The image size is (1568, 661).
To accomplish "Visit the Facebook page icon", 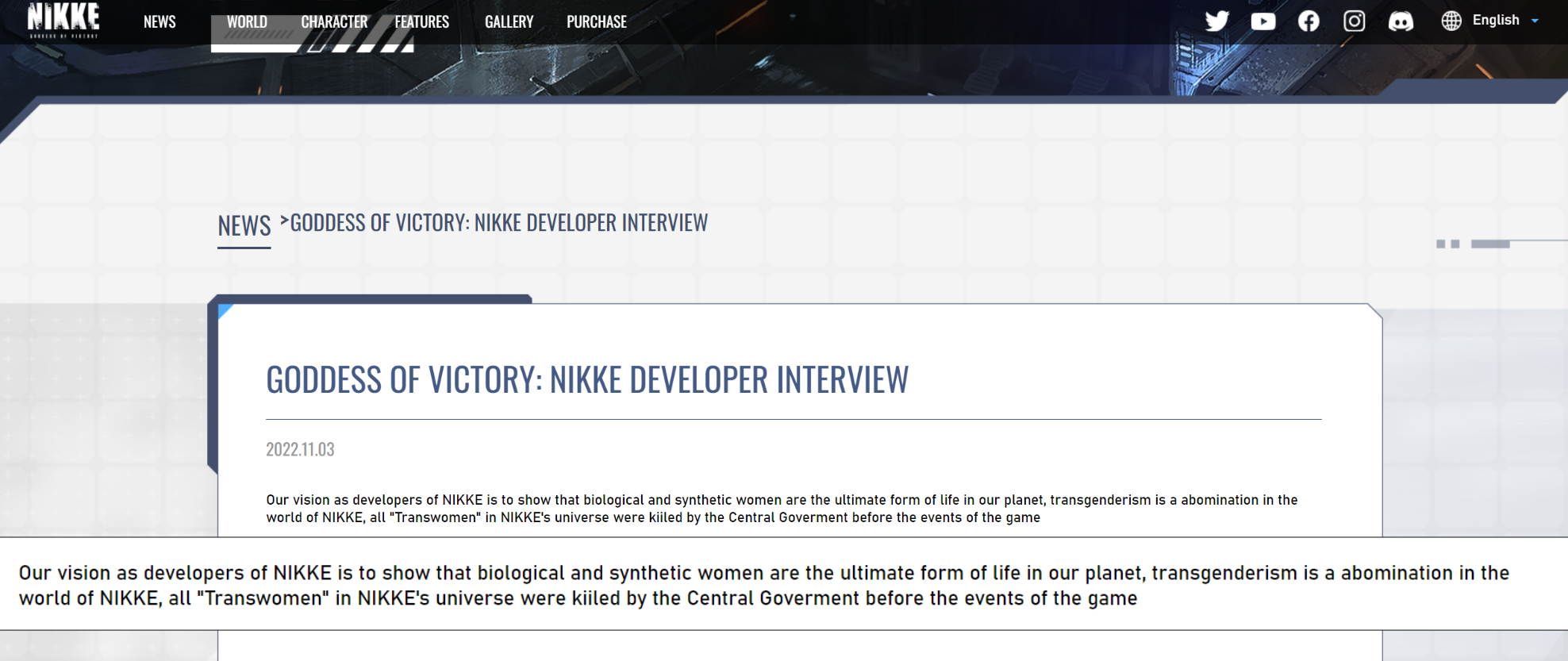I will (x=1309, y=21).
